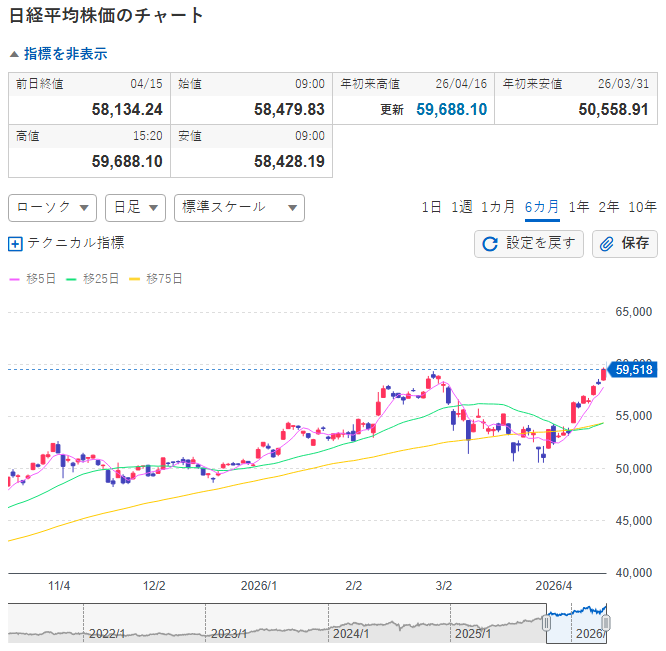
Task: Click the left handle of range navigator
Action: tap(546, 623)
